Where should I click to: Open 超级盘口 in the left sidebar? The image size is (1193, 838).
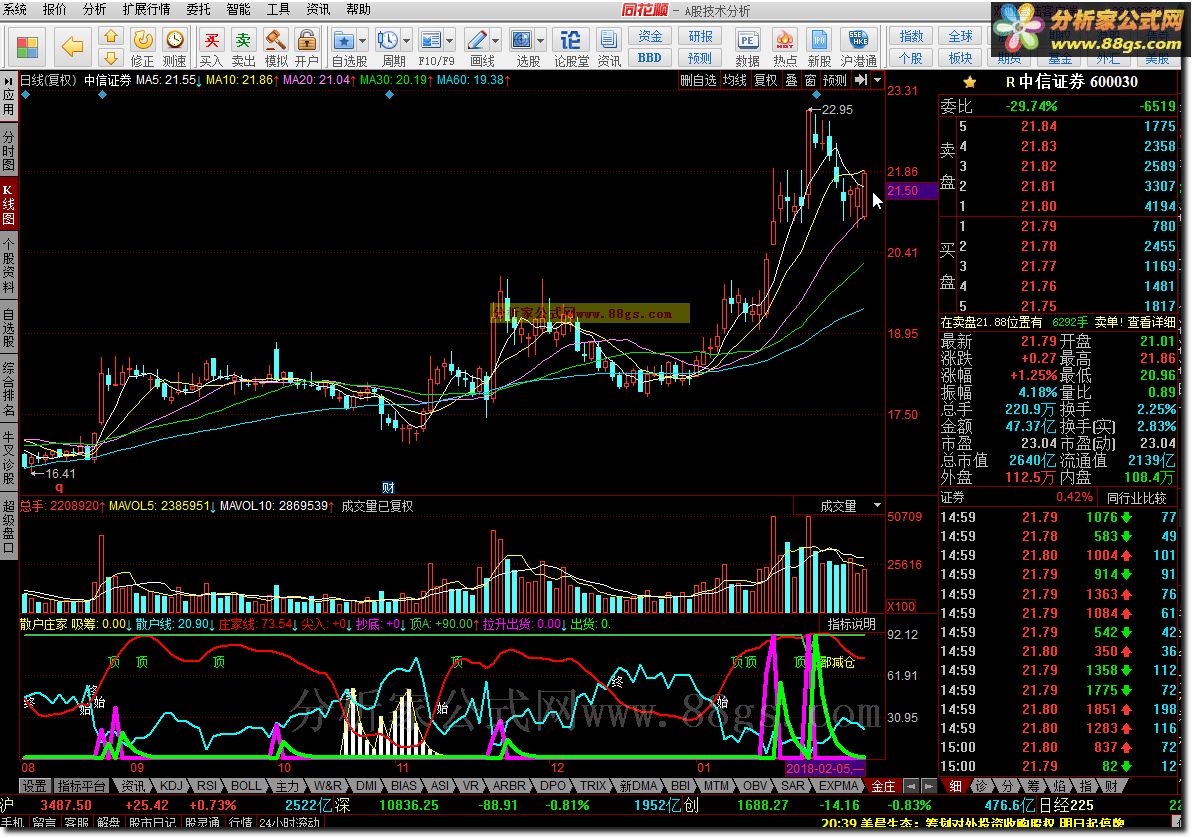8,527
